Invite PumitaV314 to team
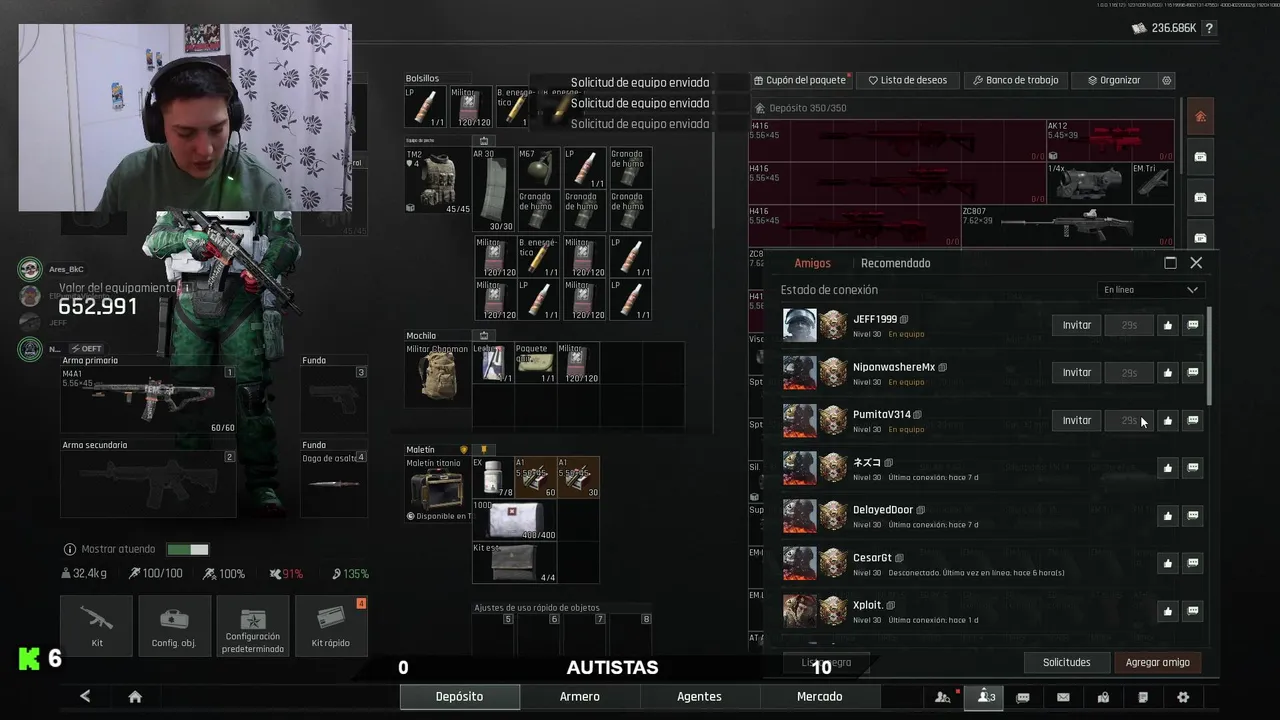 (1076, 420)
